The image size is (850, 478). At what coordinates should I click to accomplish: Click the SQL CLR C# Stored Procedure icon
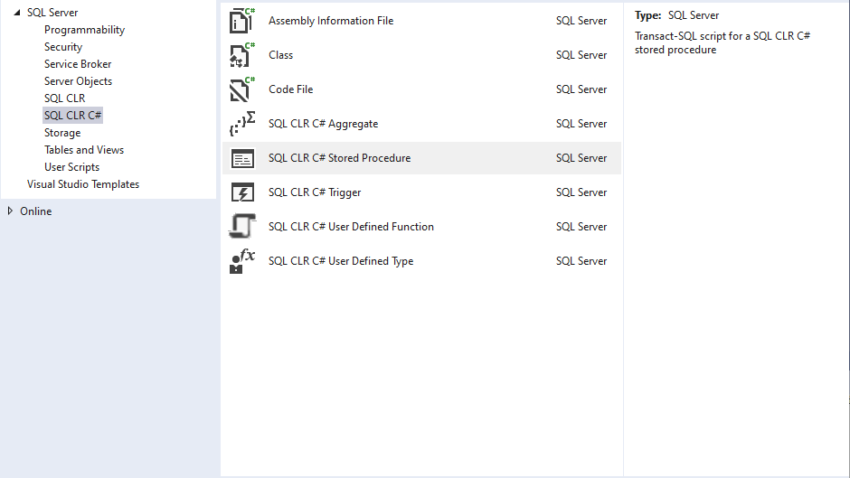tap(242, 158)
